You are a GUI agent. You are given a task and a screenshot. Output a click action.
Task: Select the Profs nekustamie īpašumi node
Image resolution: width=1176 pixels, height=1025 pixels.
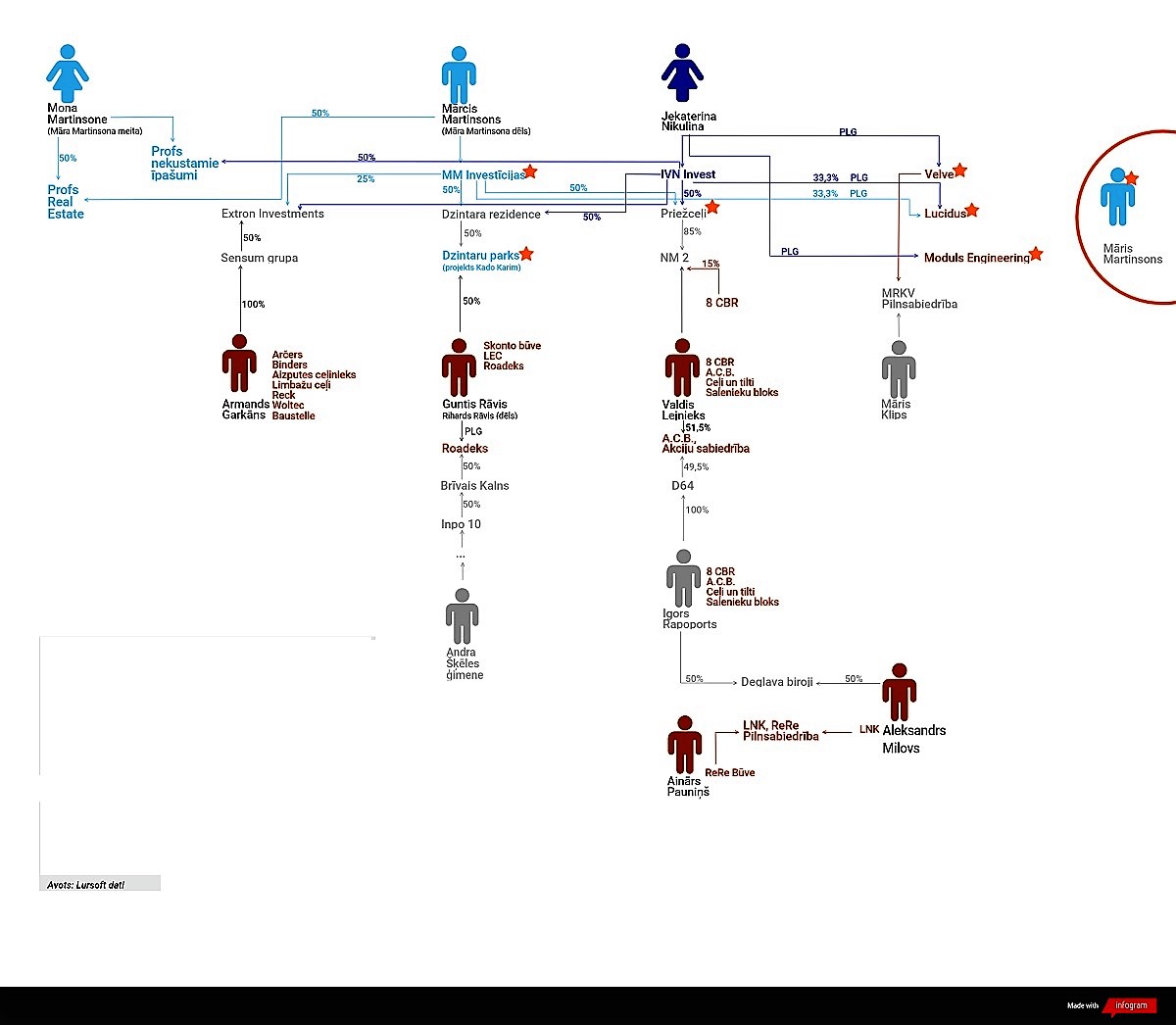point(184,164)
